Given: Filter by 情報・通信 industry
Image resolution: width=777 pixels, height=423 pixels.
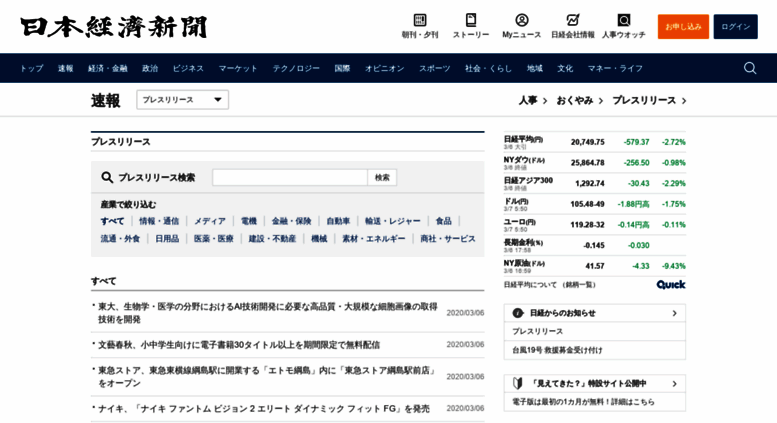Looking at the screenshot, I should pyautogui.click(x=159, y=221).
